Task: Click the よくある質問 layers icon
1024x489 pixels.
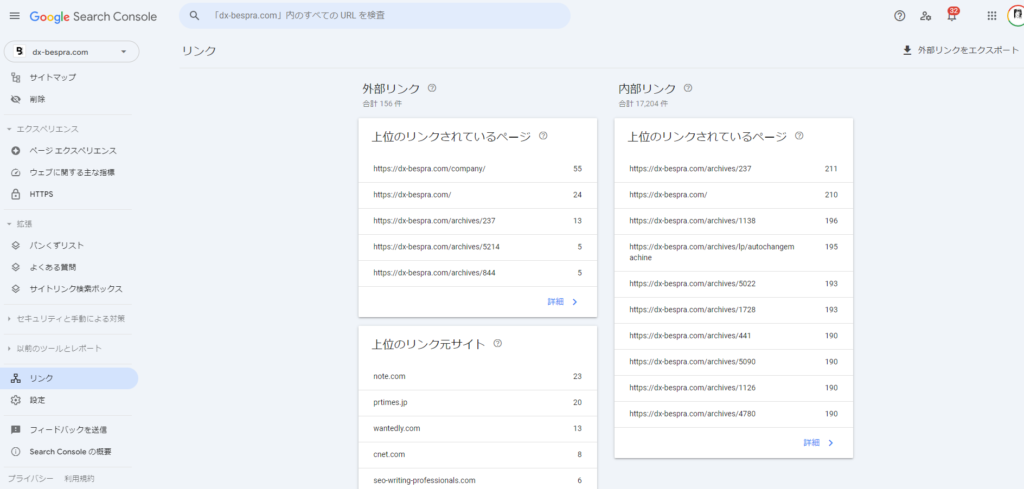Action: coord(16,267)
